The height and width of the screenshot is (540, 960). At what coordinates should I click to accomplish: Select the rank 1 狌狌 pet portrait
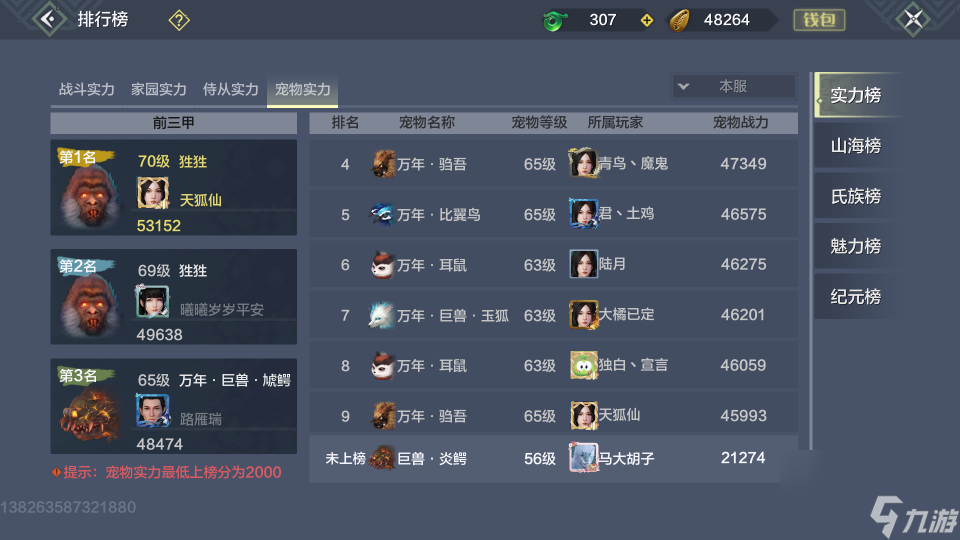[x=91, y=195]
